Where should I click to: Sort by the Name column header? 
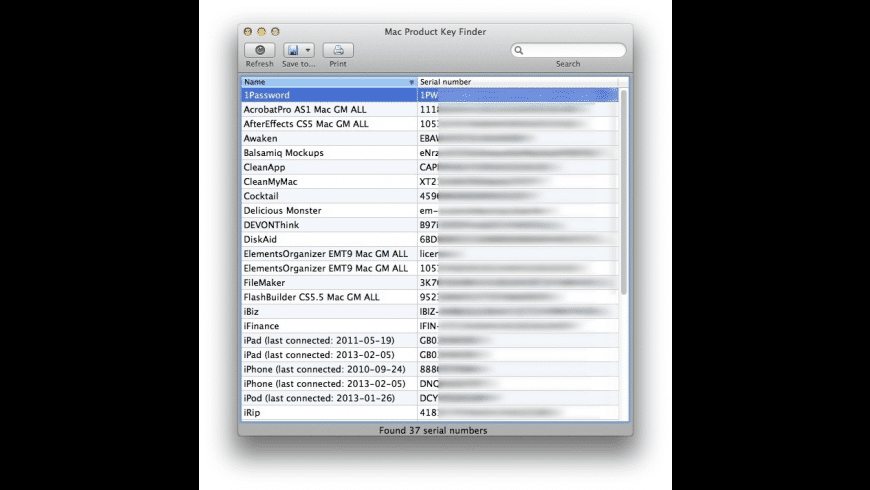[x=329, y=82]
